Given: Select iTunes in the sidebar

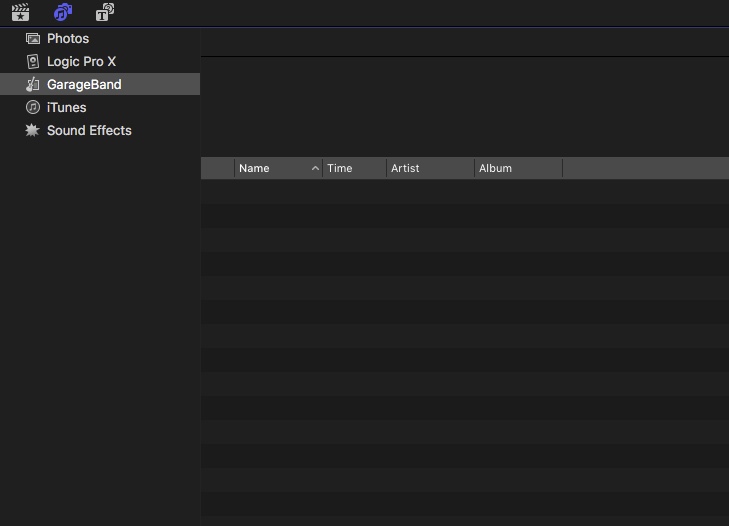Looking at the screenshot, I should (x=100, y=107).
